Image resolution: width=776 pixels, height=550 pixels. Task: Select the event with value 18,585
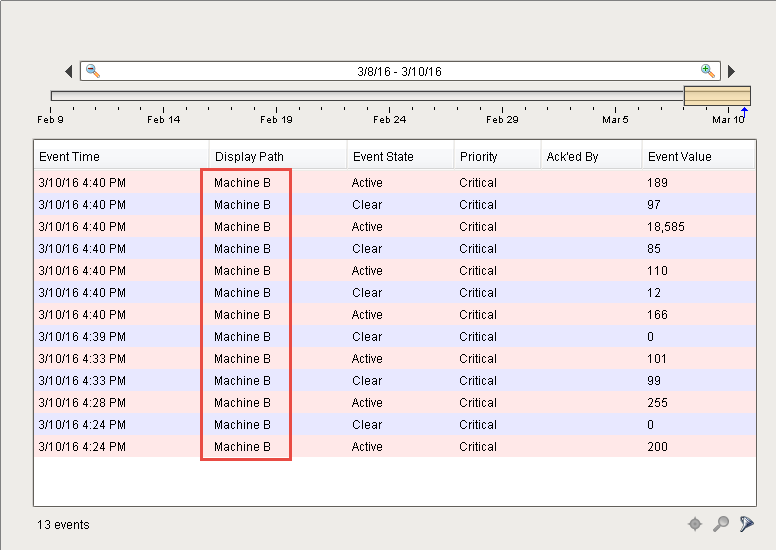coord(395,227)
